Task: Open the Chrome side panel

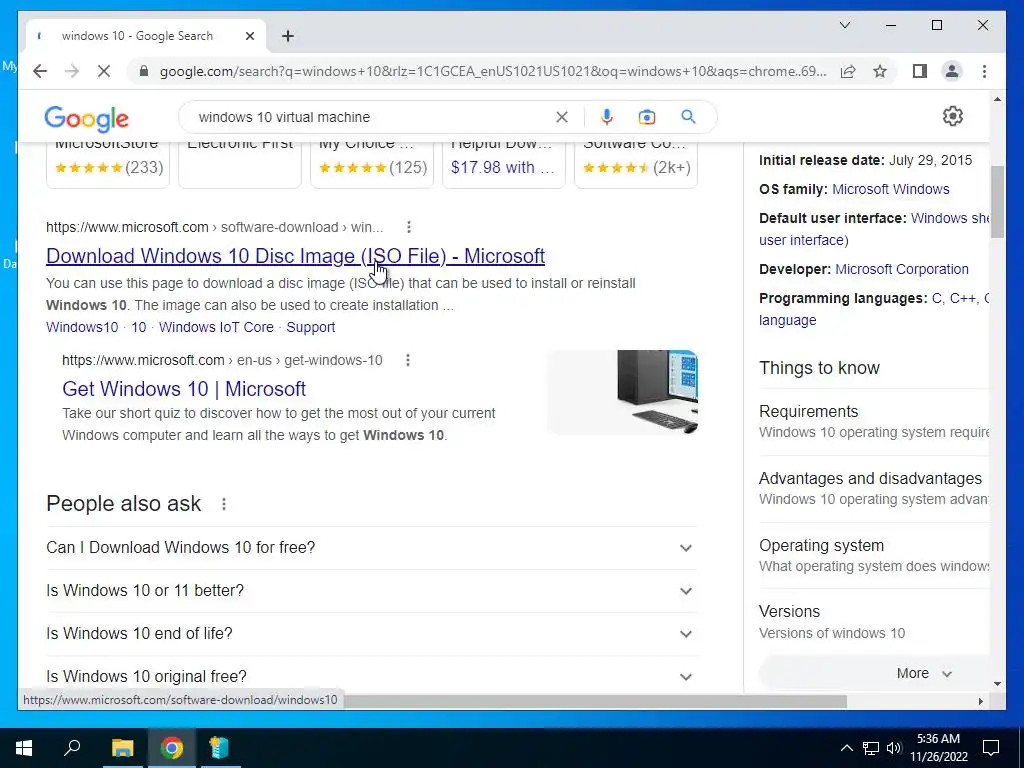Action: [920, 71]
